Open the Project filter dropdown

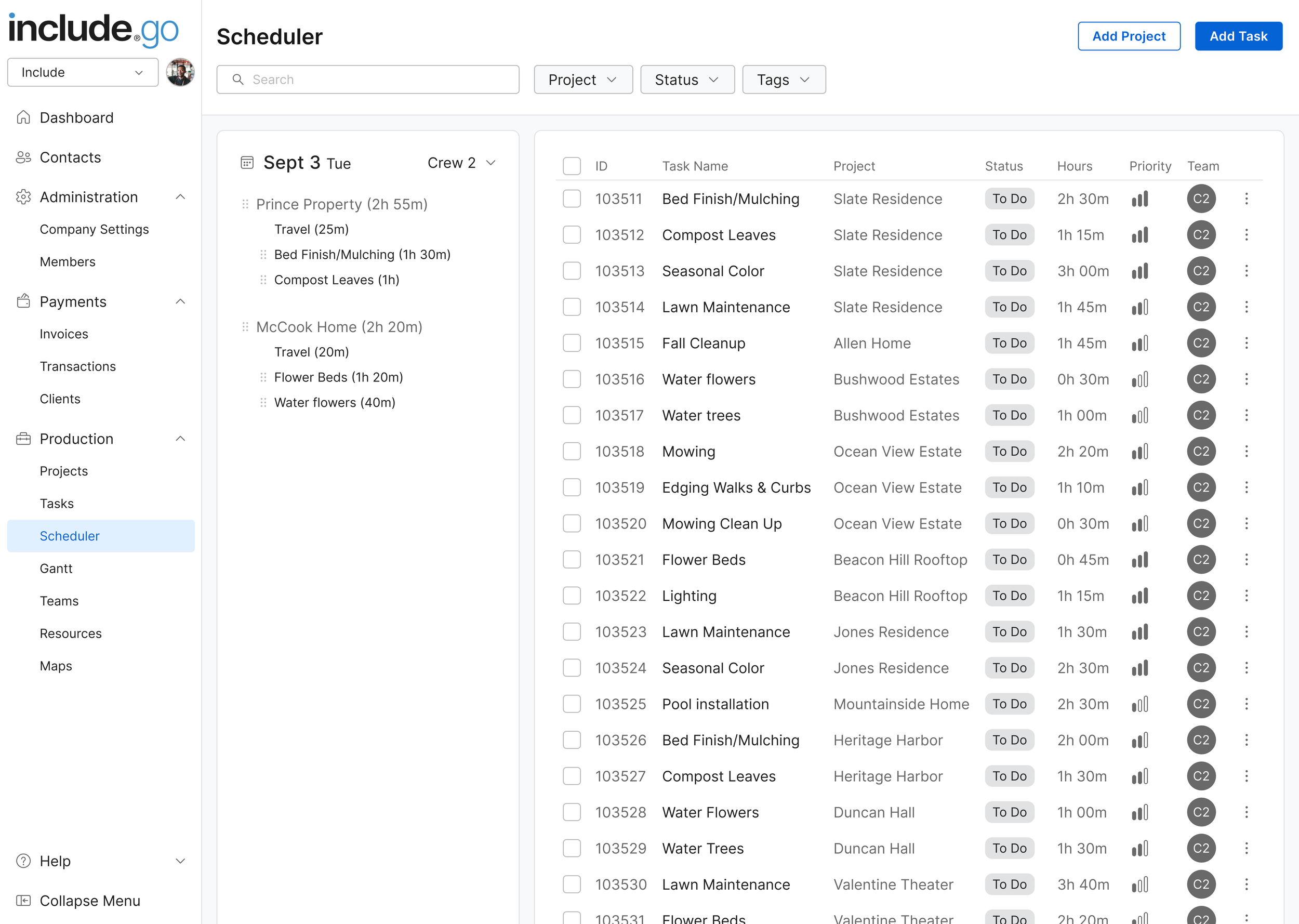[583, 80]
